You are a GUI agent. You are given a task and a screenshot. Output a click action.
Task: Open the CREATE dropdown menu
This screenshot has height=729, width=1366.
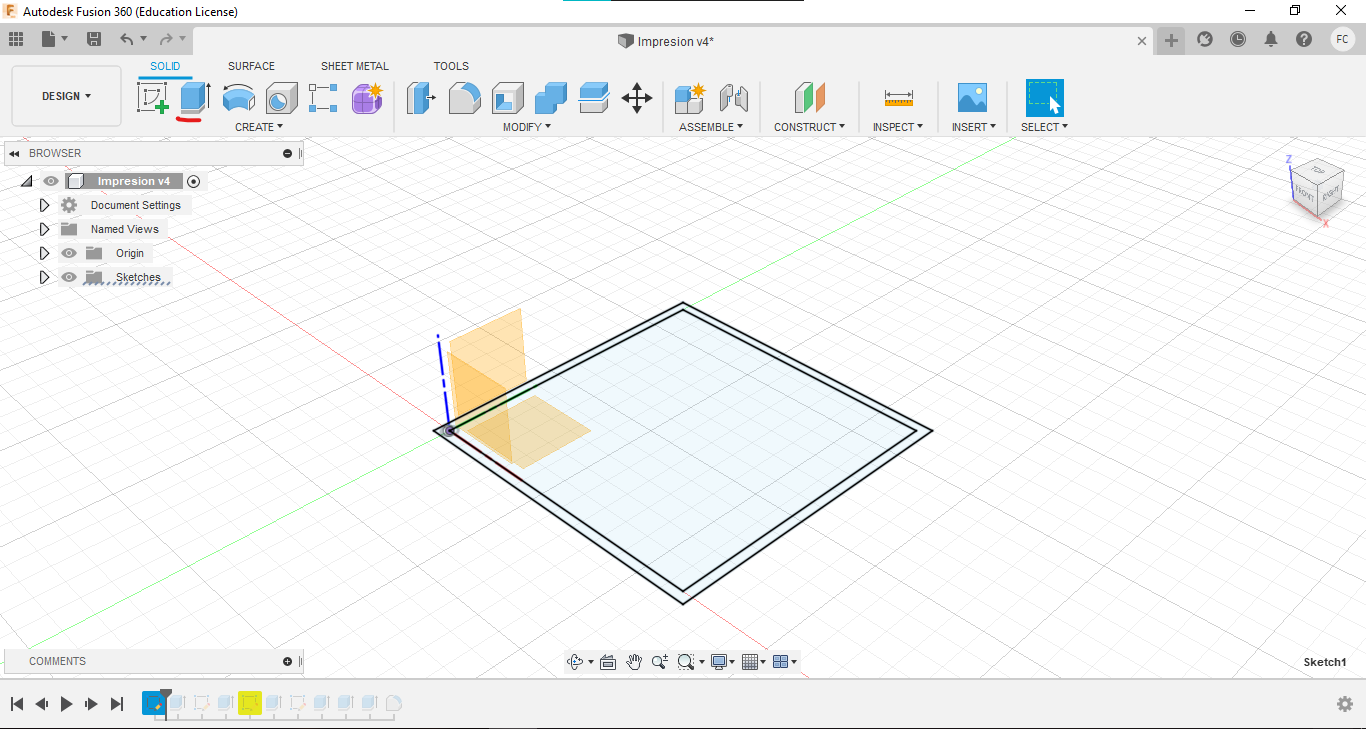tap(259, 127)
